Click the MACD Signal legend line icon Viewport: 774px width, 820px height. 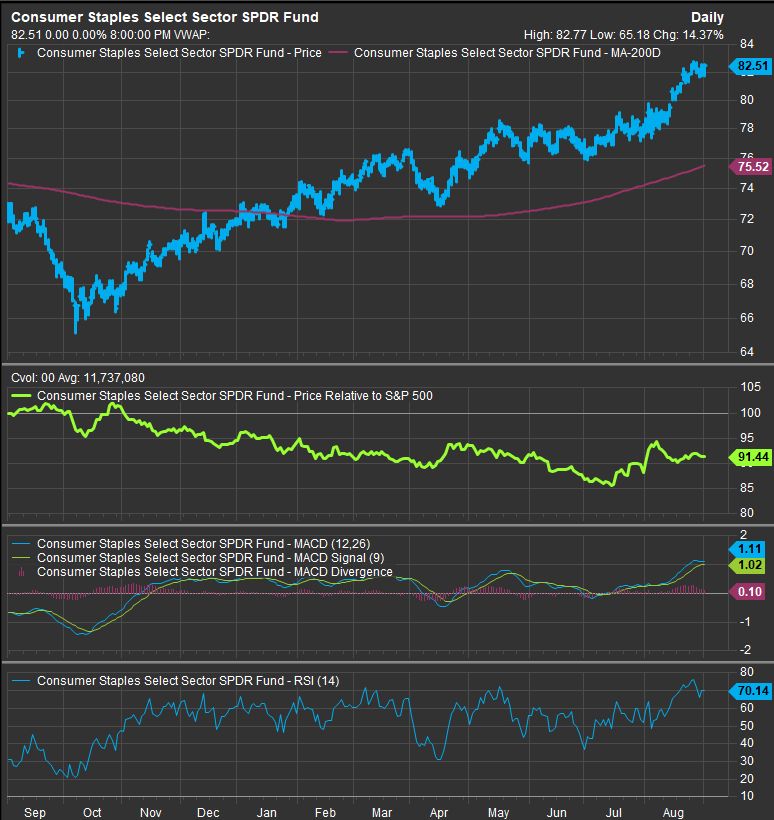pyautogui.click(x=21, y=558)
